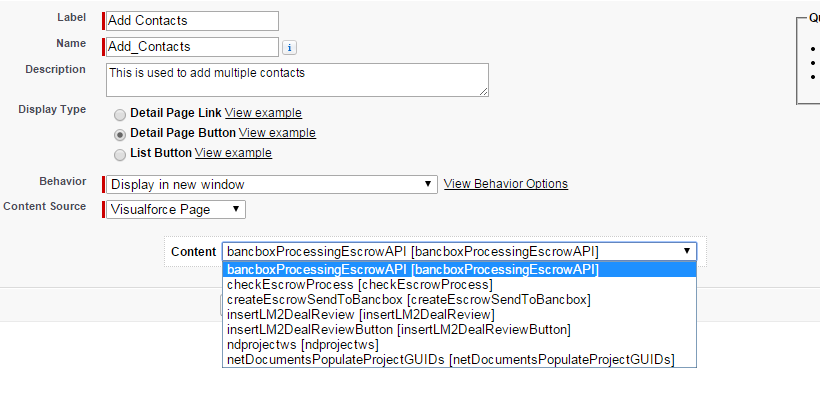
Task: Select Detail Page Button radio option
Action: tap(120, 134)
